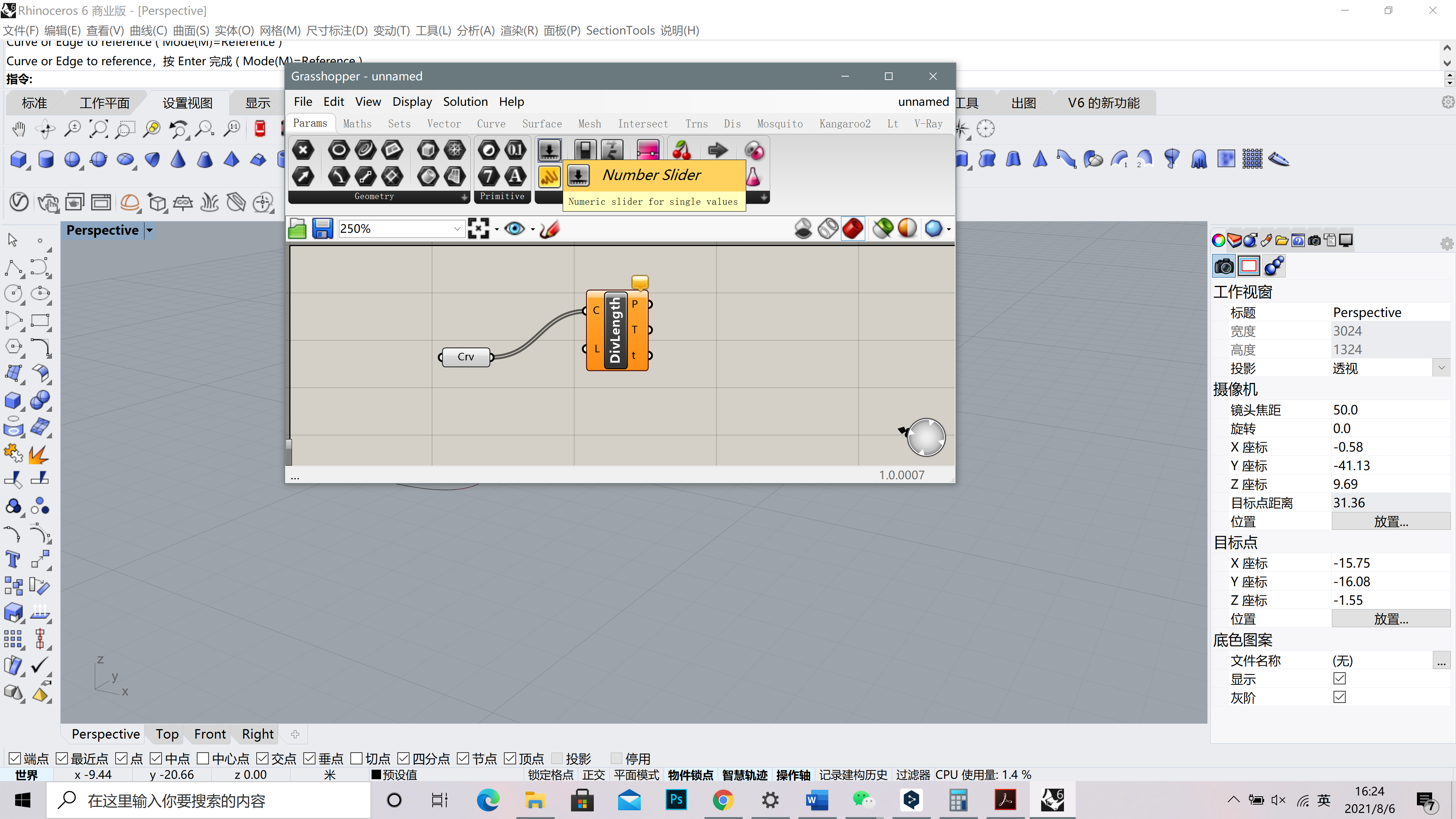
Task: Switch to the Top viewport tab
Action: tap(167, 734)
